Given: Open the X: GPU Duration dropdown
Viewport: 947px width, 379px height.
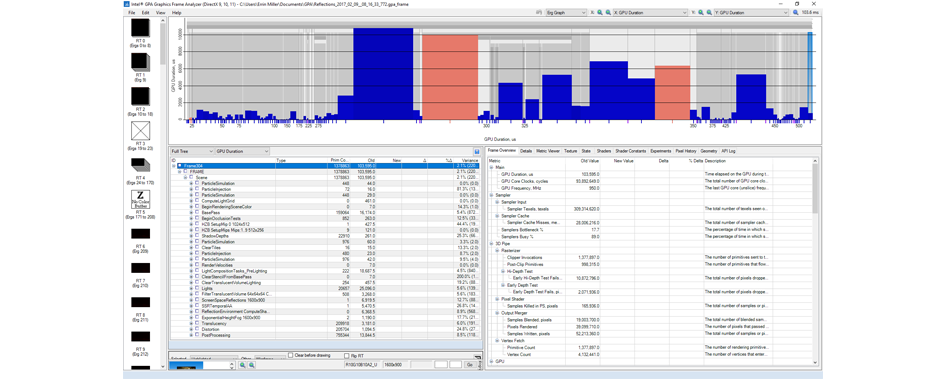Looking at the screenshot, I should [x=650, y=12].
